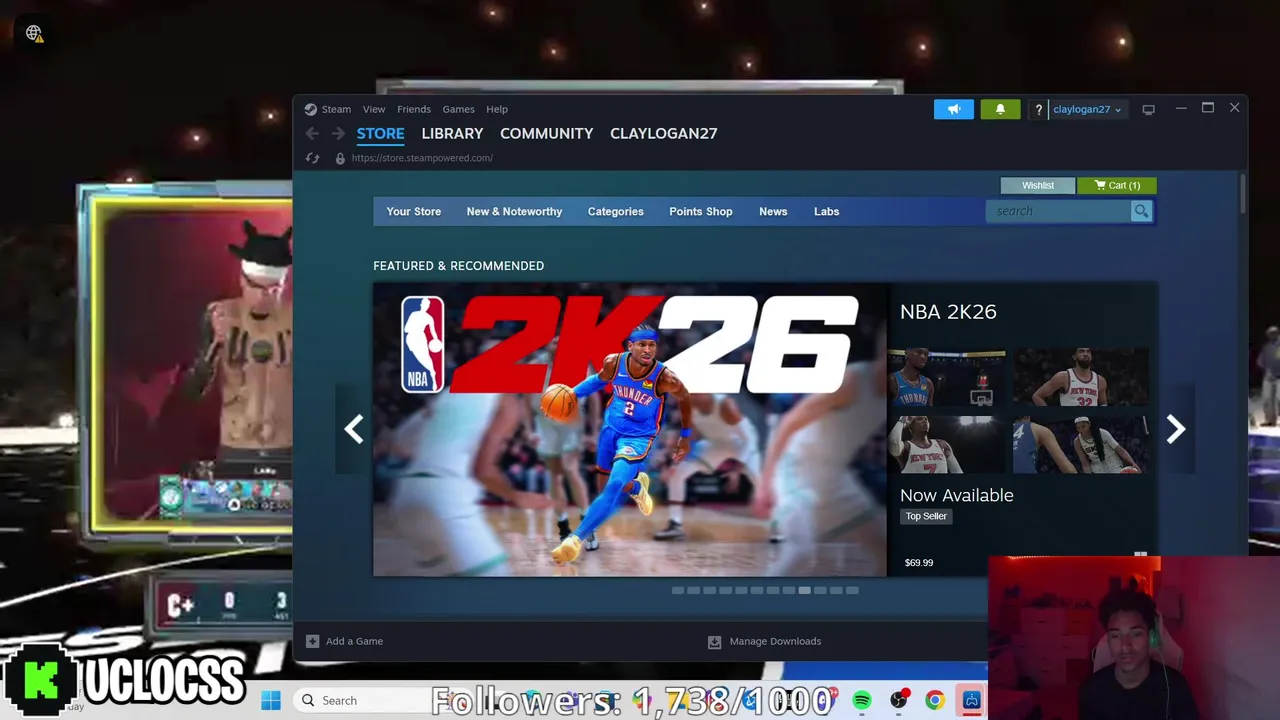Open NBA 2K26 main capsule image
The image size is (1280, 720).
(x=630, y=429)
